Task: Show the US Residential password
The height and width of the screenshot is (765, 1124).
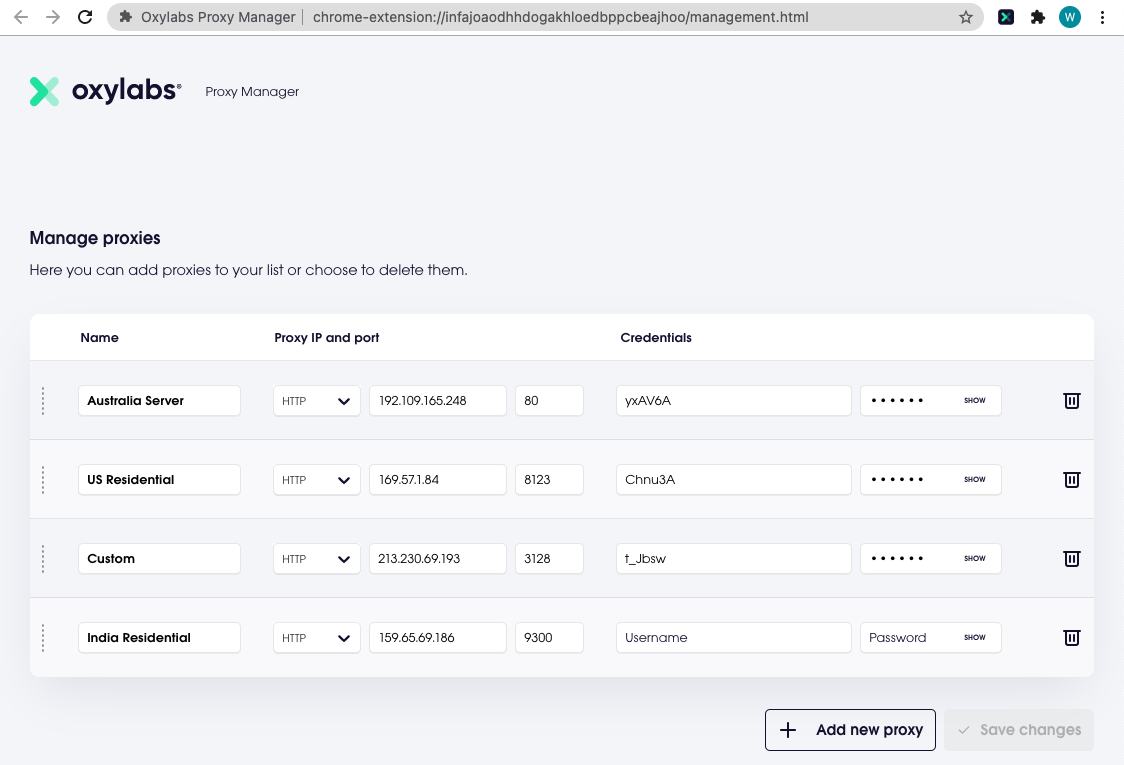Action: coord(974,479)
